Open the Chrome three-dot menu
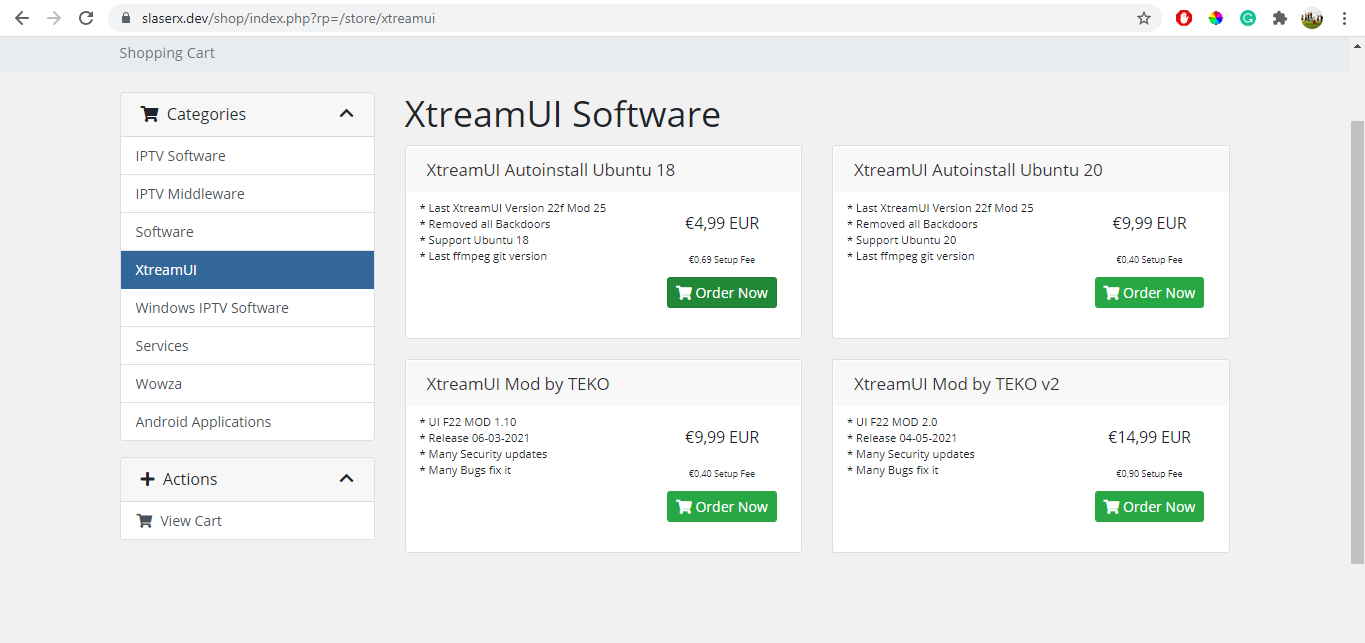Viewport: 1365px width, 643px height. tap(1343, 18)
